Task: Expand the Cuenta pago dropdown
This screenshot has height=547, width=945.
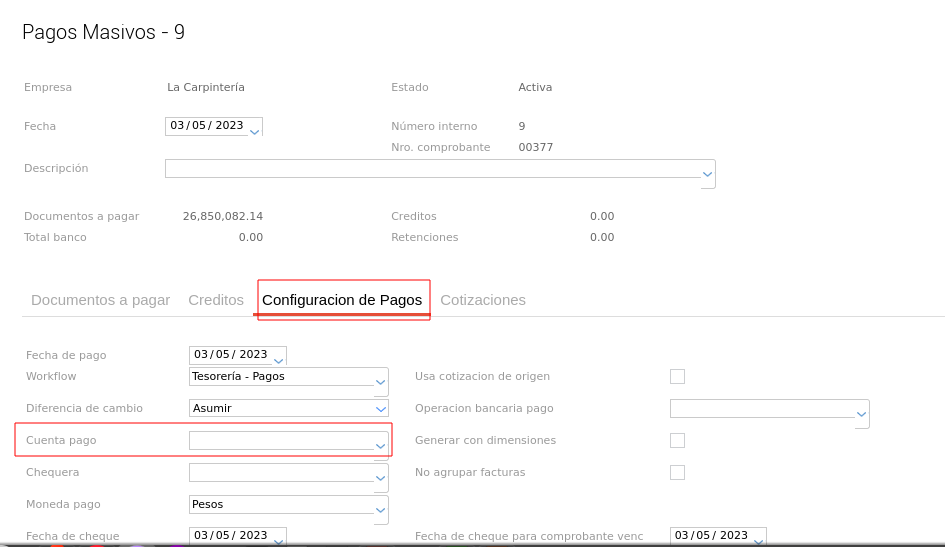Action: click(380, 445)
